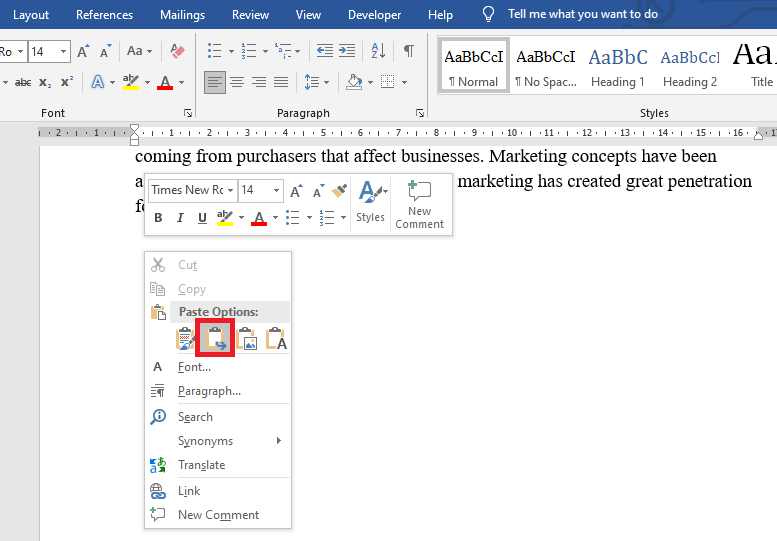The image size is (777, 541).
Task: Click Grow Font icon in ribbon
Action: (x=83, y=51)
